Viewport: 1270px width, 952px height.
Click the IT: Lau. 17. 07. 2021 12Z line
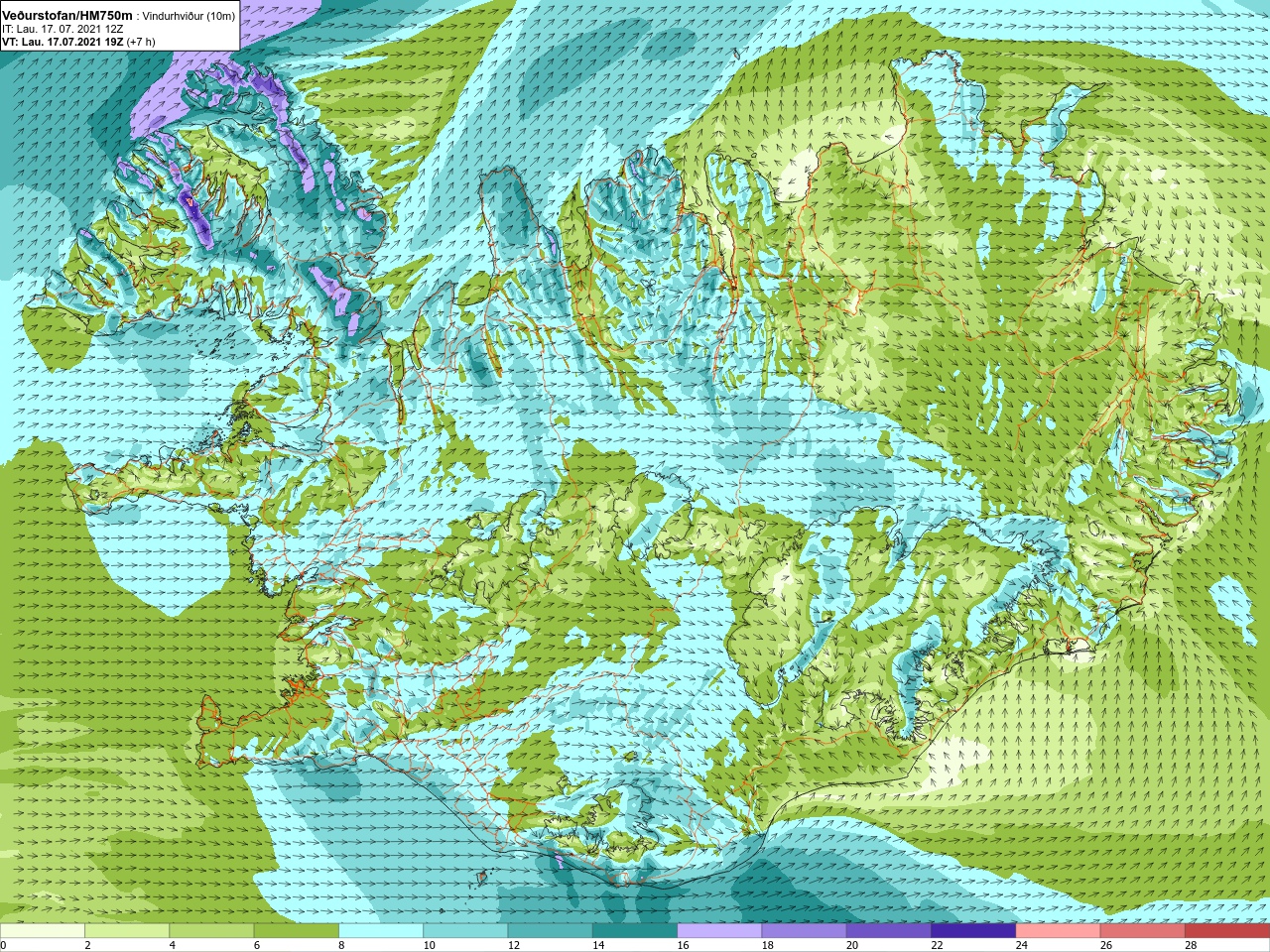63,29
